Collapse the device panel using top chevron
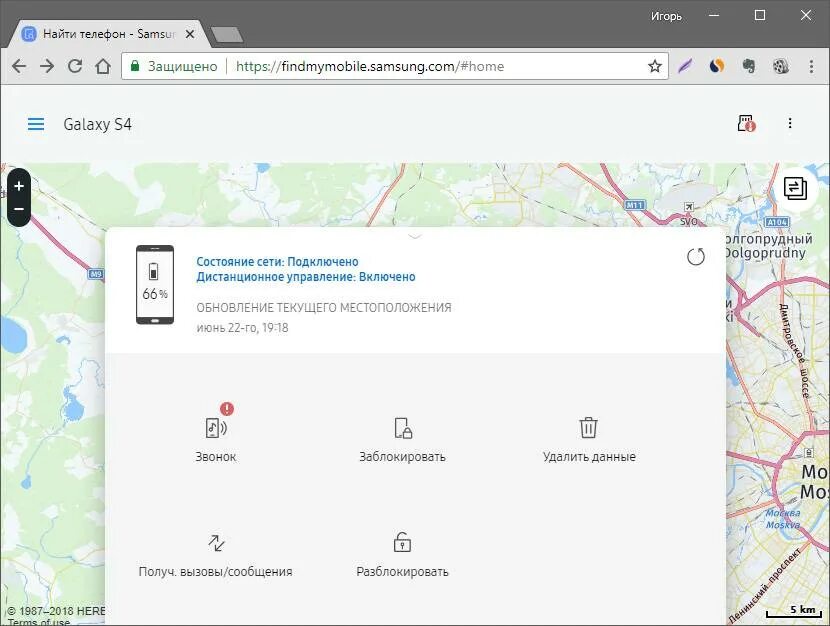The height and width of the screenshot is (626, 830). coord(415,237)
